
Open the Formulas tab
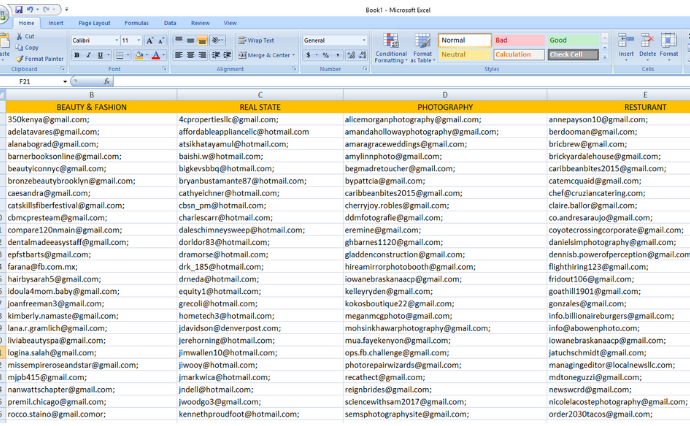(x=136, y=23)
